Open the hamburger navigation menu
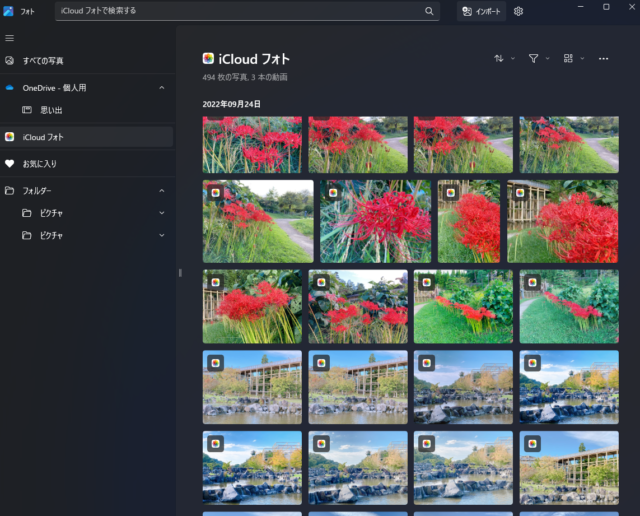Viewport: 640px width, 516px height. [x=9, y=38]
